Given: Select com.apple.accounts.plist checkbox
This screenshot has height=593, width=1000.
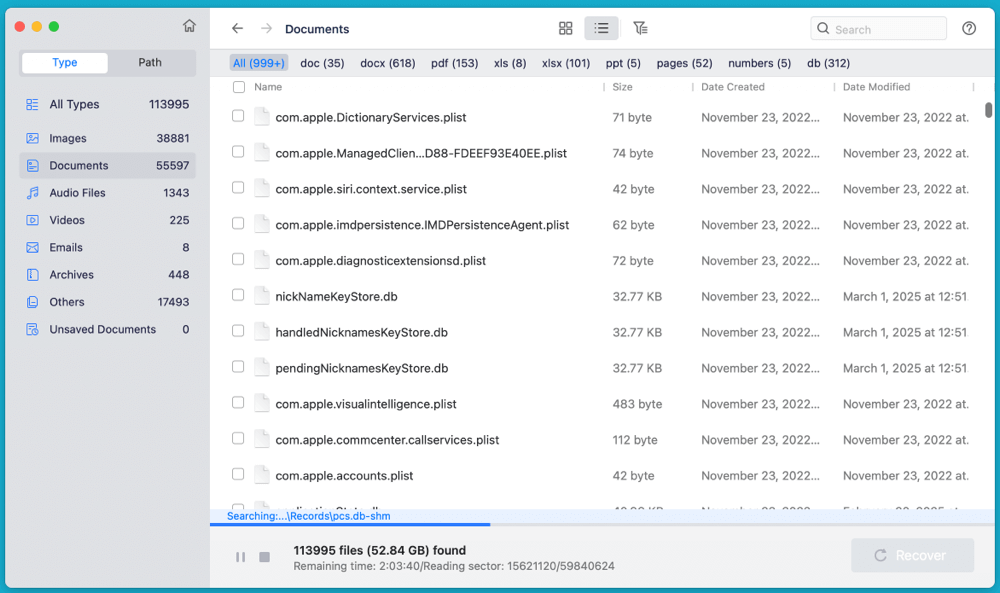Looking at the screenshot, I should click(x=238, y=475).
